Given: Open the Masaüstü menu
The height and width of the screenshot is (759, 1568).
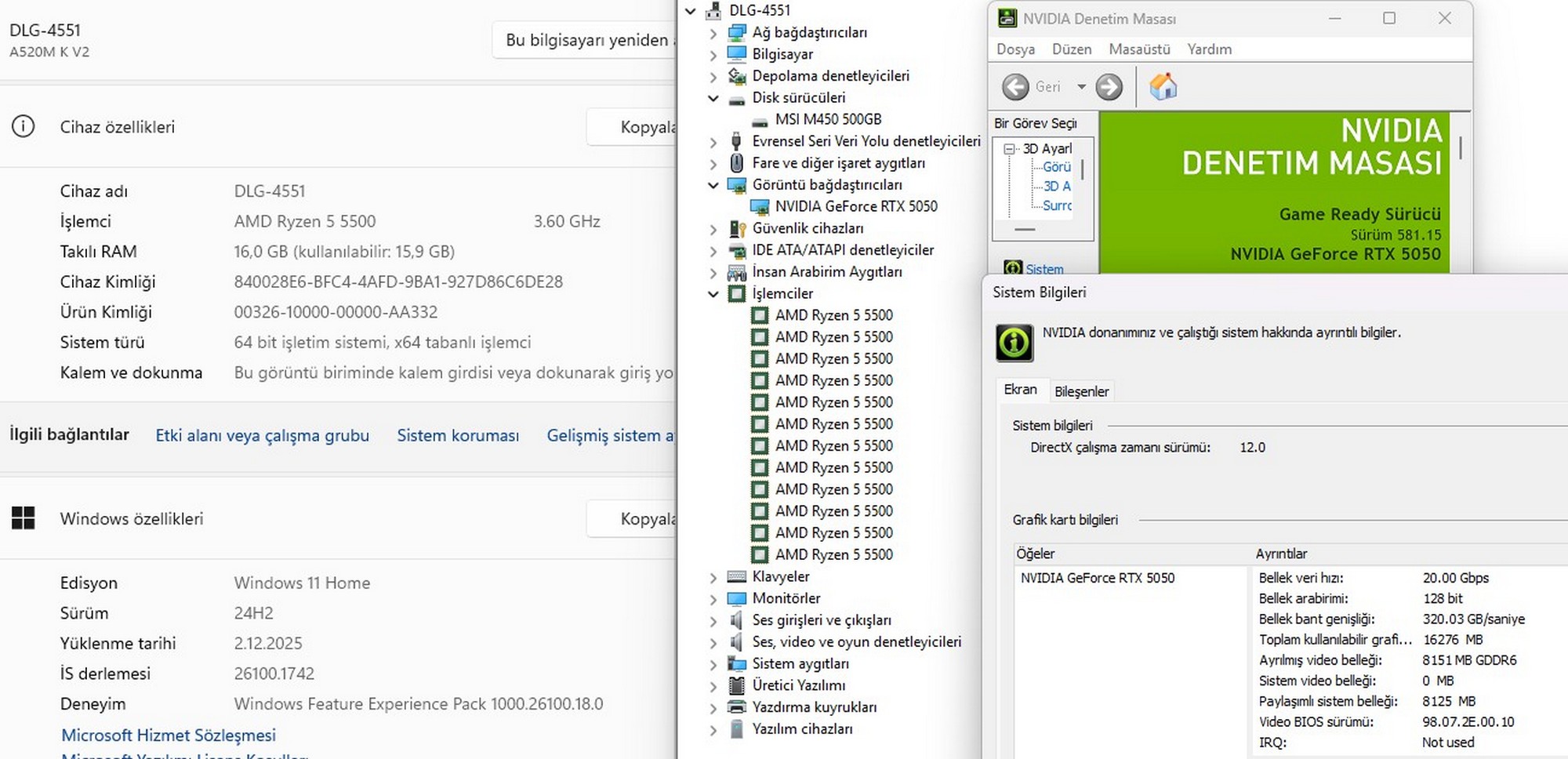Looking at the screenshot, I should [x=1139, y=49].
